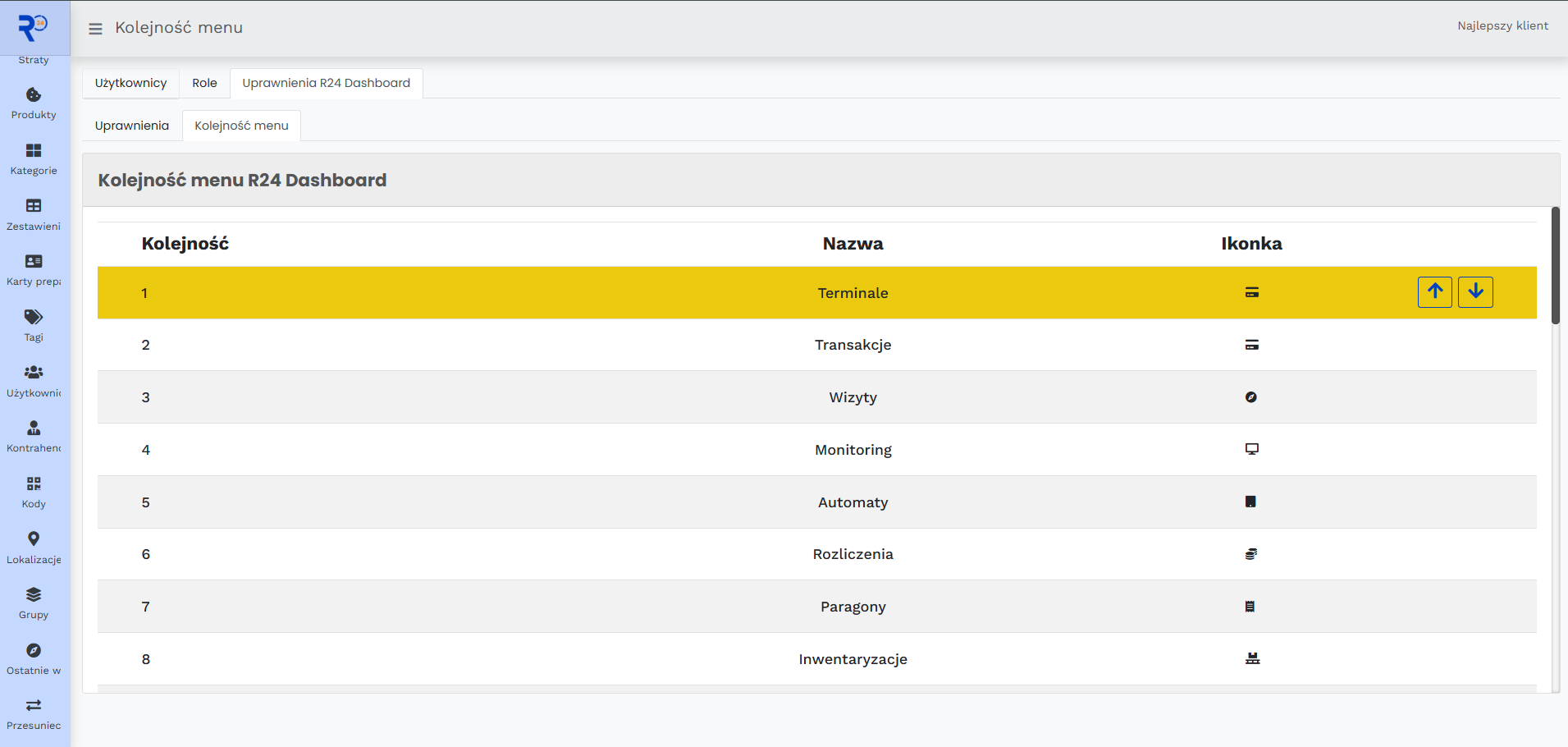Viewport: 1568px width, 747px height.
Task: Switch to the Użytkownicy tab
Action: click(130, 83)
